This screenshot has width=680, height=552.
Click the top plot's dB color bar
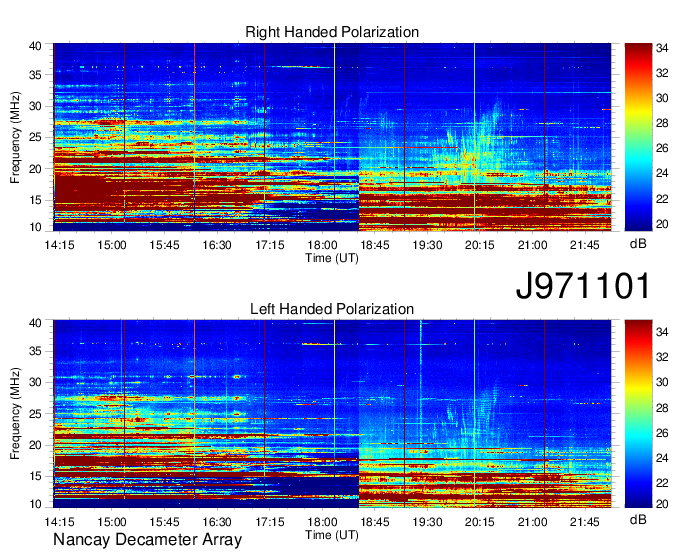(x=638, y=137)
